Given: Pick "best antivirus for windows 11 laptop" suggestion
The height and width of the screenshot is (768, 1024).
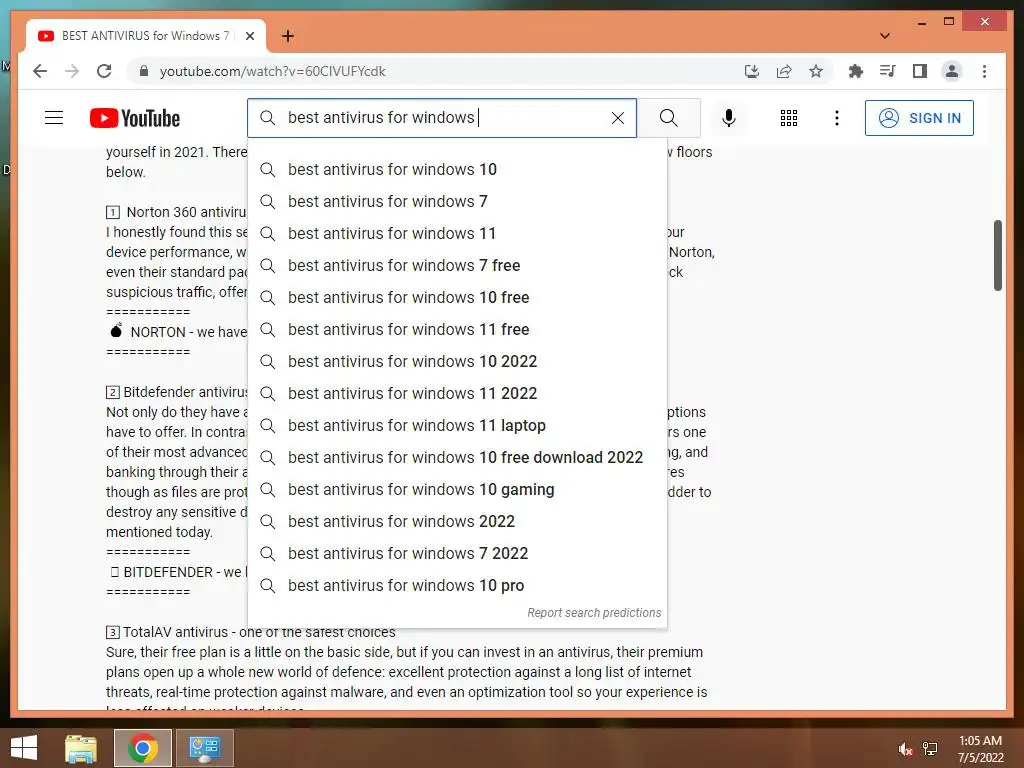Looking at the screenshot, I should (x=457, y=426).
